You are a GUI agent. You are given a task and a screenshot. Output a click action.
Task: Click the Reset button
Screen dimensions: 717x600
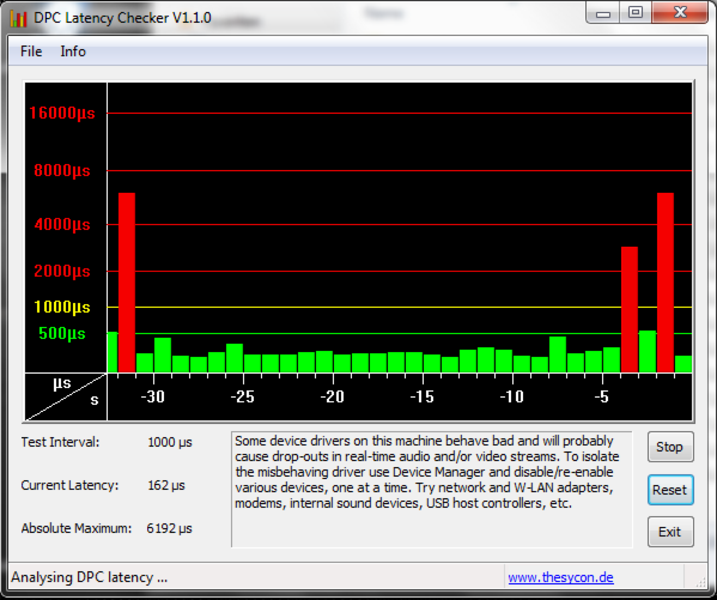point(670,490)
